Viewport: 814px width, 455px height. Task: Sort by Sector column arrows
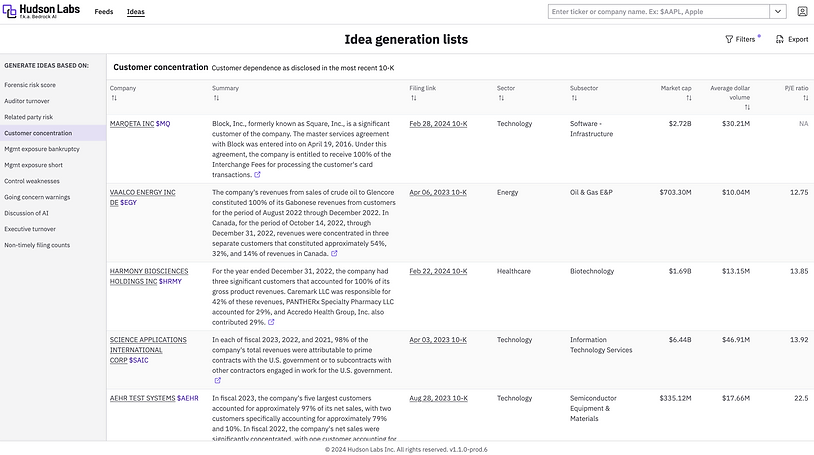click(500, 98)
